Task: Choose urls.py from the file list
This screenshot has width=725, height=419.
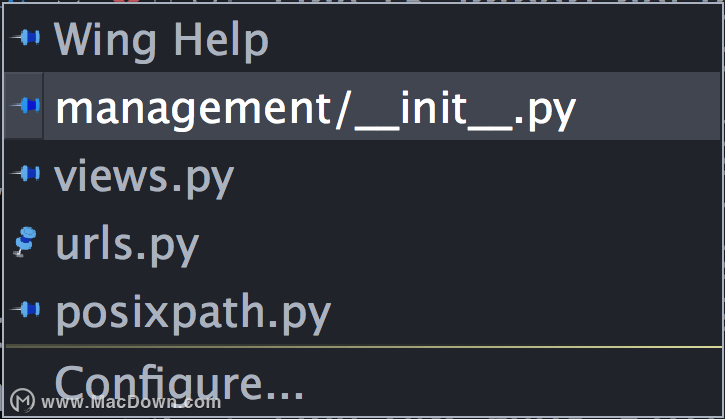Action: pos(127,246)
